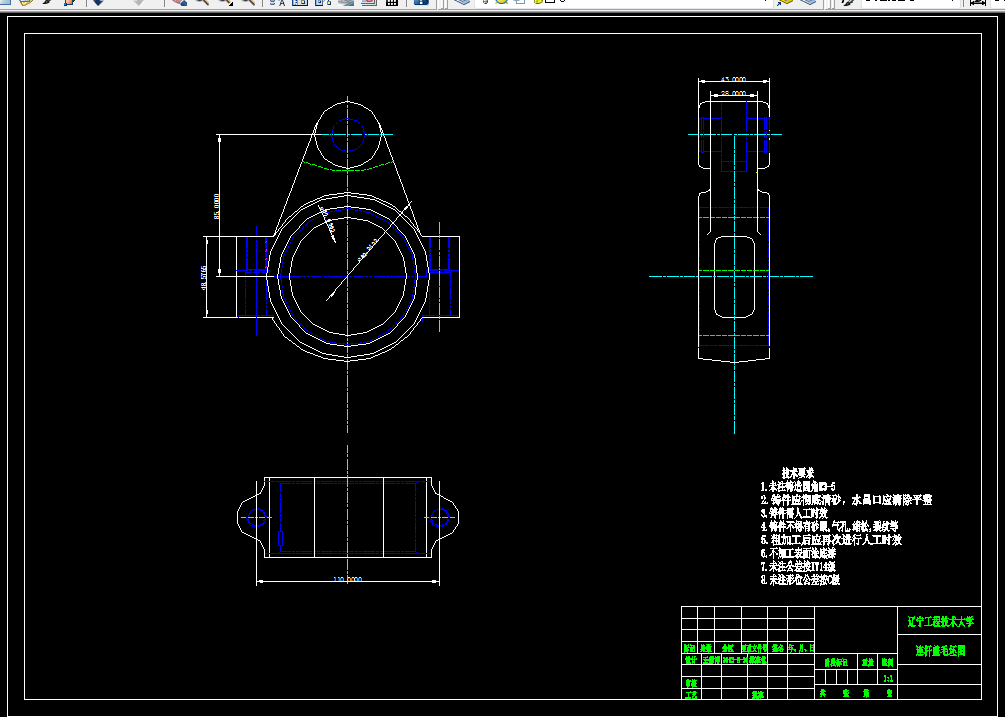
Task: Select the small blue rectangle inside the bottom view
Action: (x=281, y=538)
